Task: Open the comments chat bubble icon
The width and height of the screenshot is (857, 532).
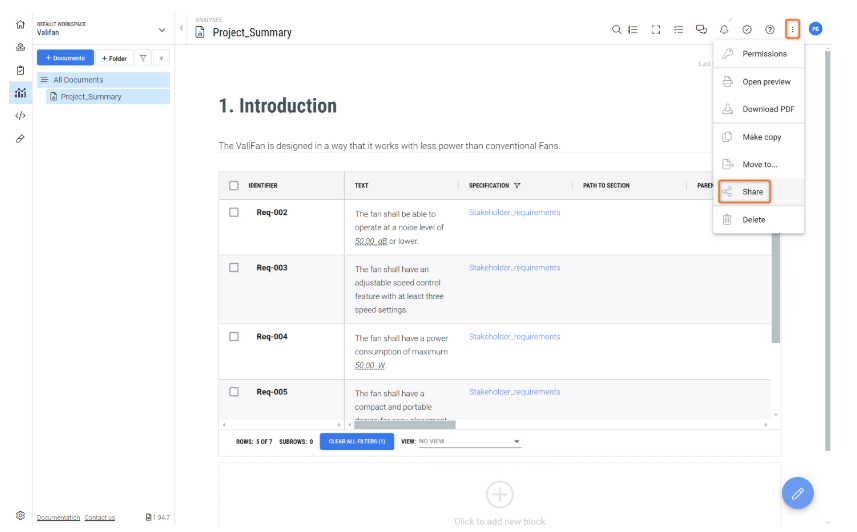Action: 701,30
